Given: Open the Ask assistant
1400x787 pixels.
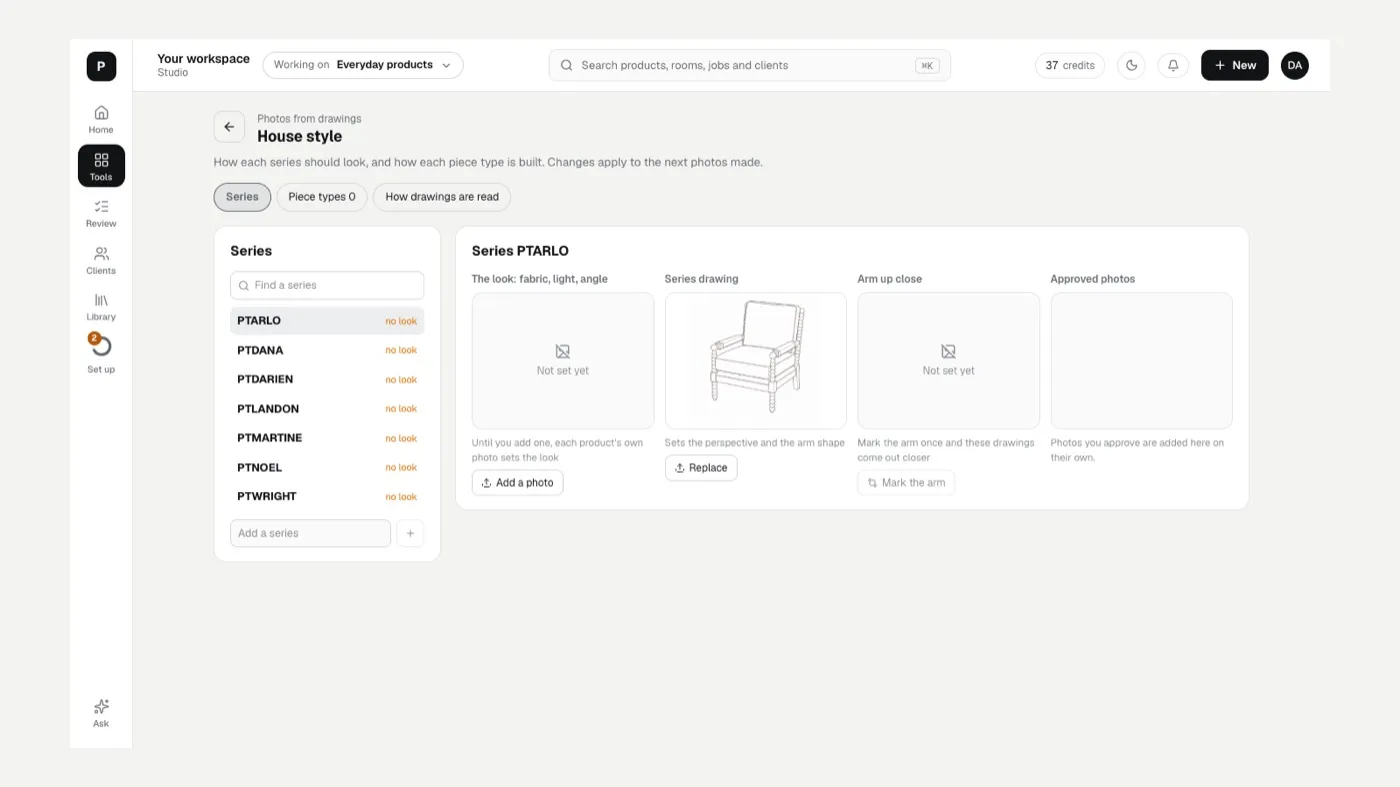Looking at the screenshot, I should [101, 713].
